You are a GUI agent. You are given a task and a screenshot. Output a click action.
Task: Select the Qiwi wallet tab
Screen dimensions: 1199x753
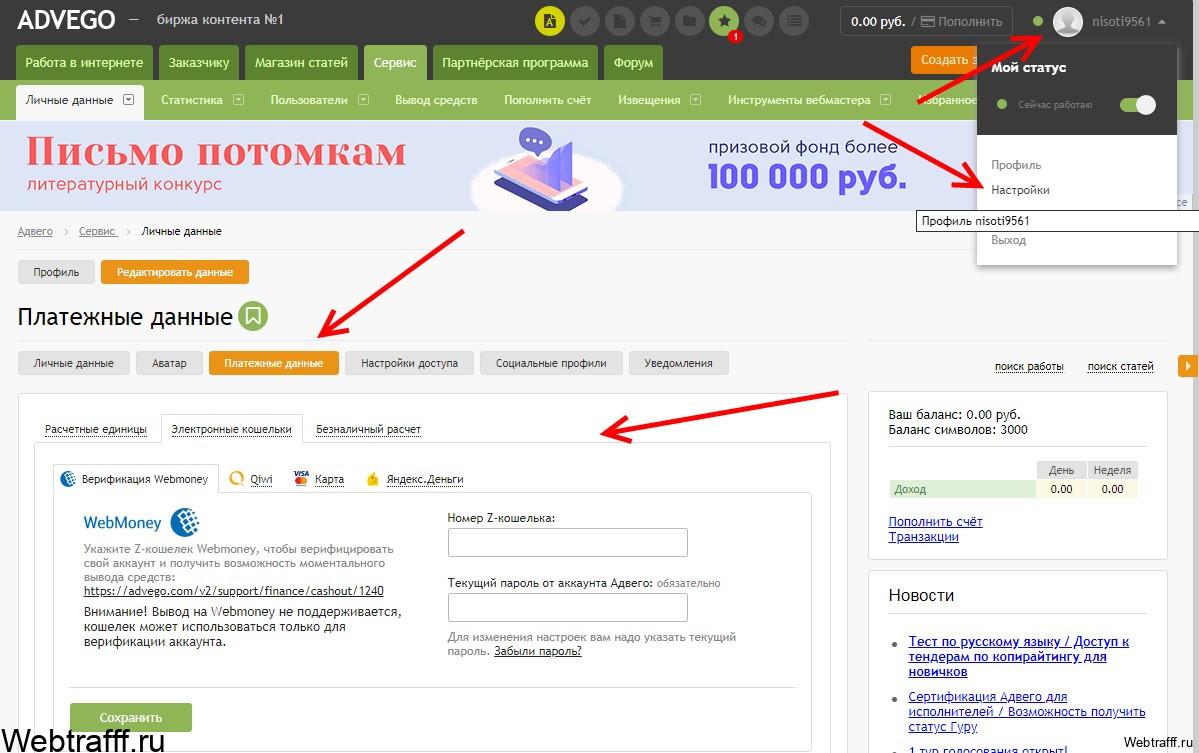click(251, 479)
